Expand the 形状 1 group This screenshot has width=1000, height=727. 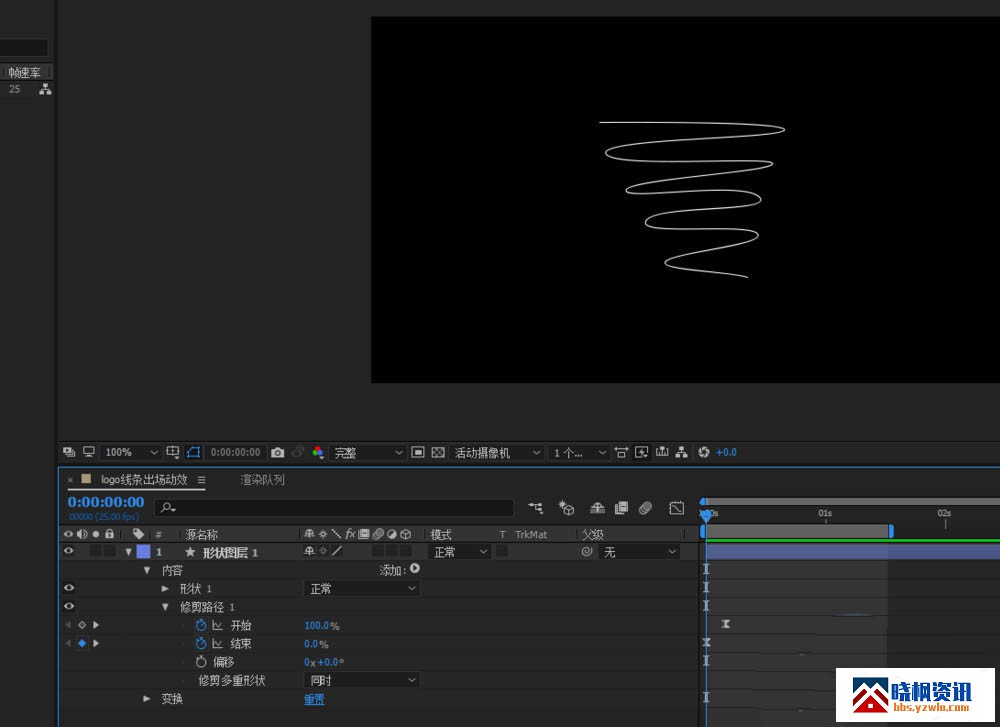pos(165,589)
